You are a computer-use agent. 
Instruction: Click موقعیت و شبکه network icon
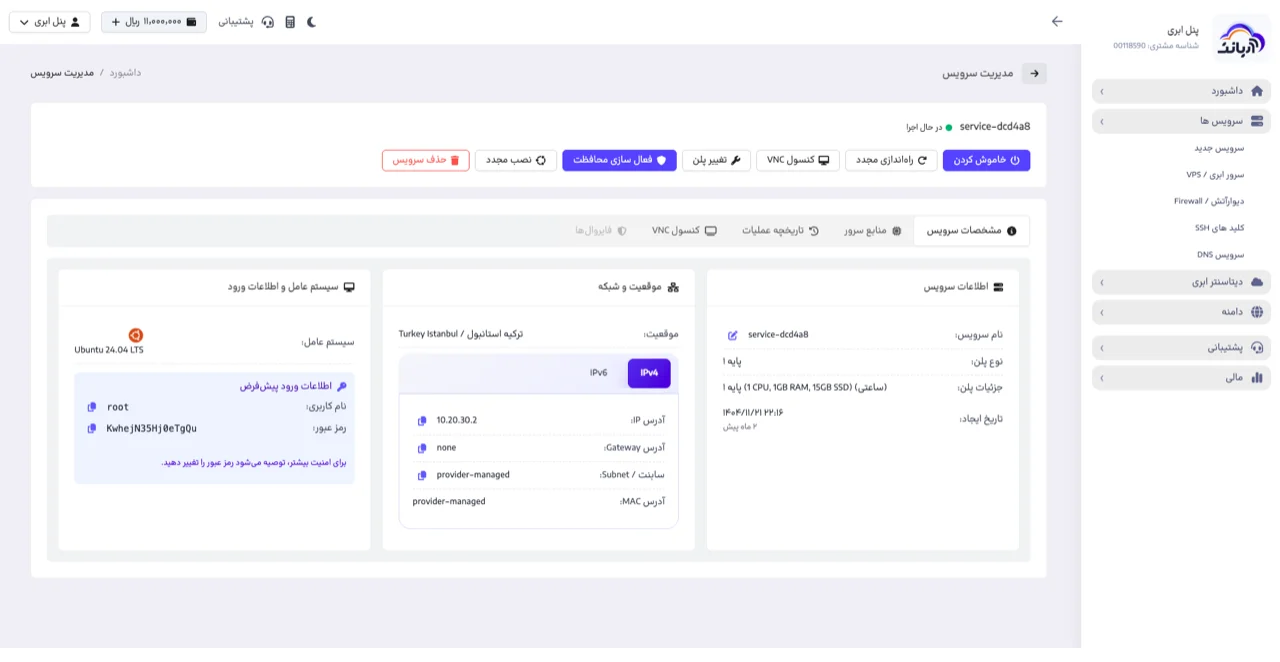673,287
